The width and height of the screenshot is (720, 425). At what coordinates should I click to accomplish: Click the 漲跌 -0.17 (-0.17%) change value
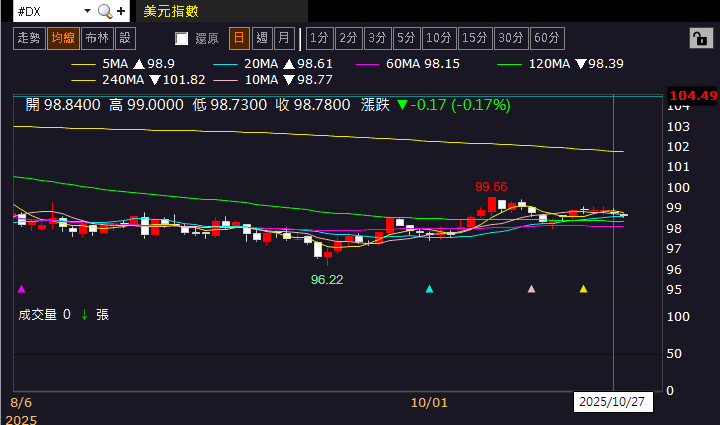pos(436,105)
